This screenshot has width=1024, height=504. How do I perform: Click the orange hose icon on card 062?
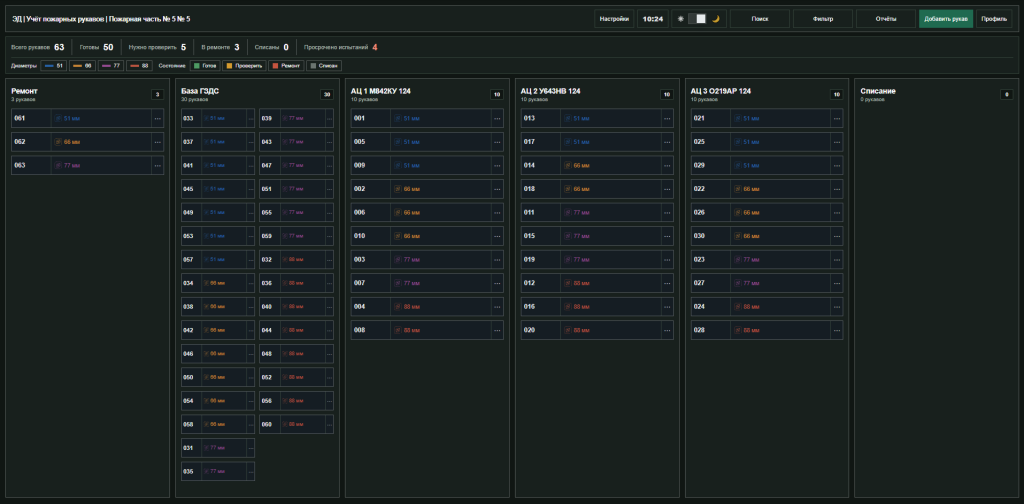click(x=58, y=142)
